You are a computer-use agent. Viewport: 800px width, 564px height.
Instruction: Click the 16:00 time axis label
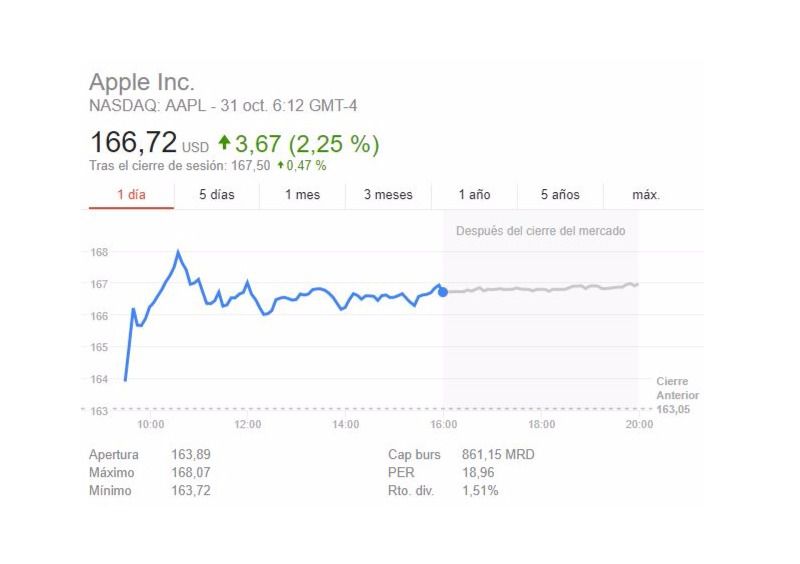pyautogui.click(x=444, y=425)
